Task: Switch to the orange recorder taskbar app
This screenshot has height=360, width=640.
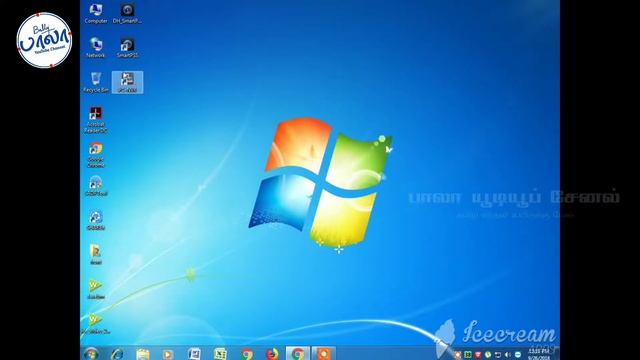Action: pyautogui.click(x=324, y=353)
